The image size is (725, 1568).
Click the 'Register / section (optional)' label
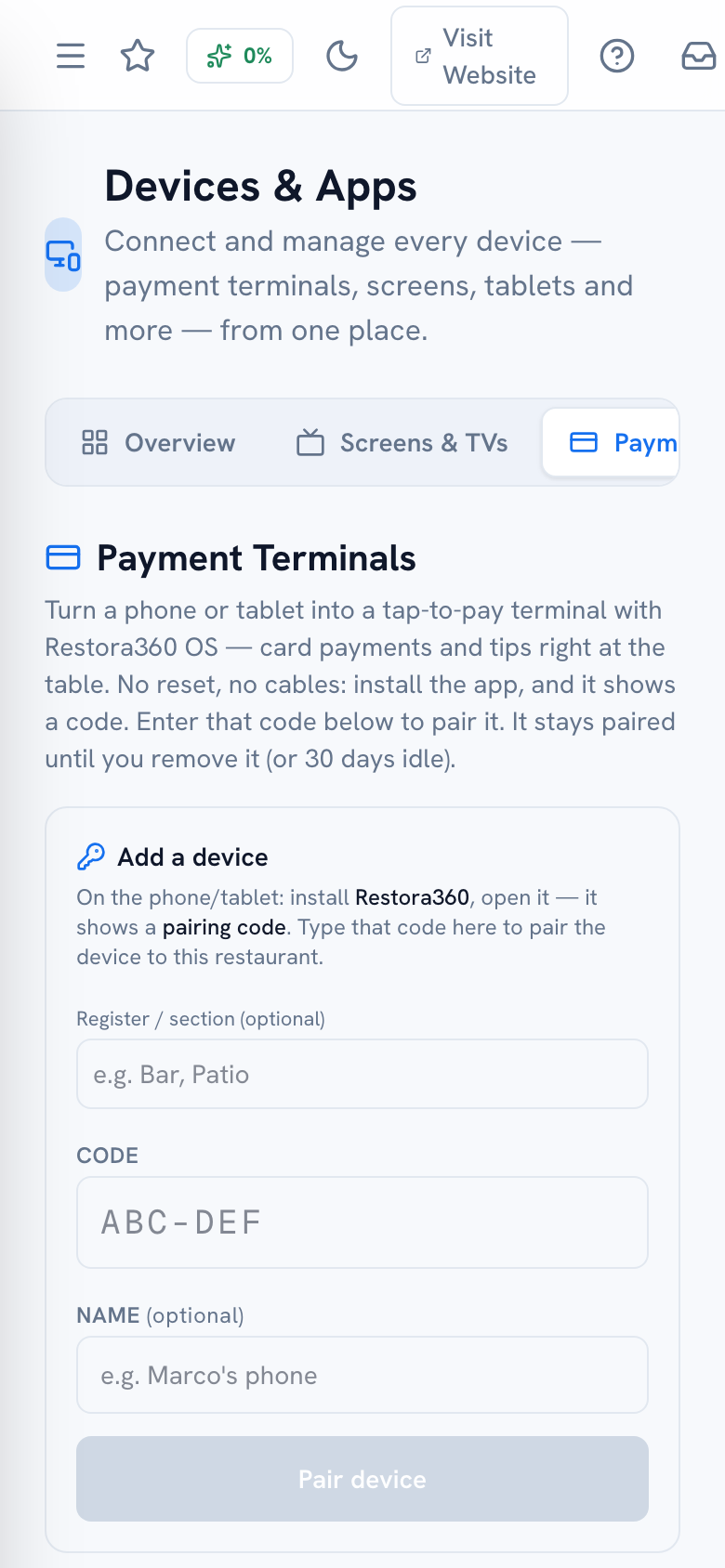(201, 1019)
